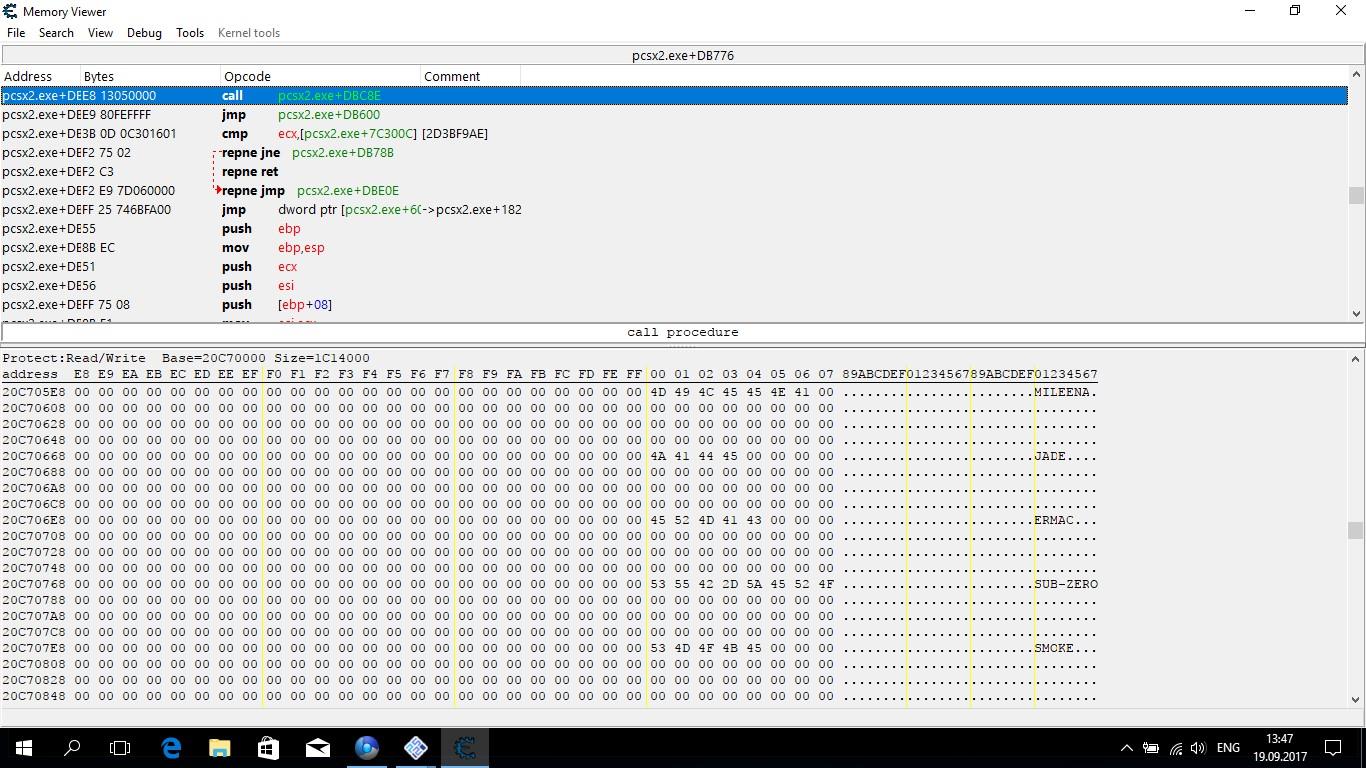Select the highlighted call pcsx2.exe+DBC8E row
1366x768 pixels.
(x=674, y=96)
